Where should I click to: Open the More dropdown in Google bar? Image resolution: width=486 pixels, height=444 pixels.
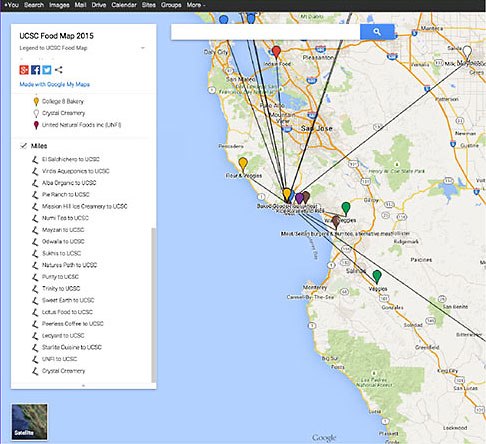[x=195, y=5]
